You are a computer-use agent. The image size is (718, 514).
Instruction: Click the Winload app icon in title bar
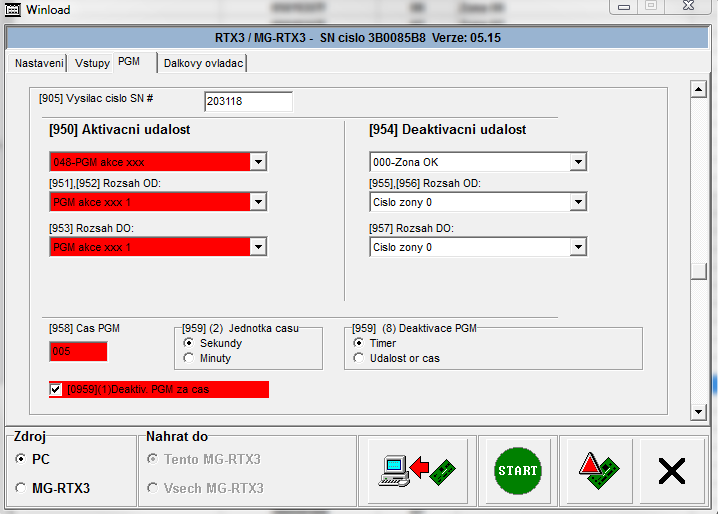click(x=14, y=8)
